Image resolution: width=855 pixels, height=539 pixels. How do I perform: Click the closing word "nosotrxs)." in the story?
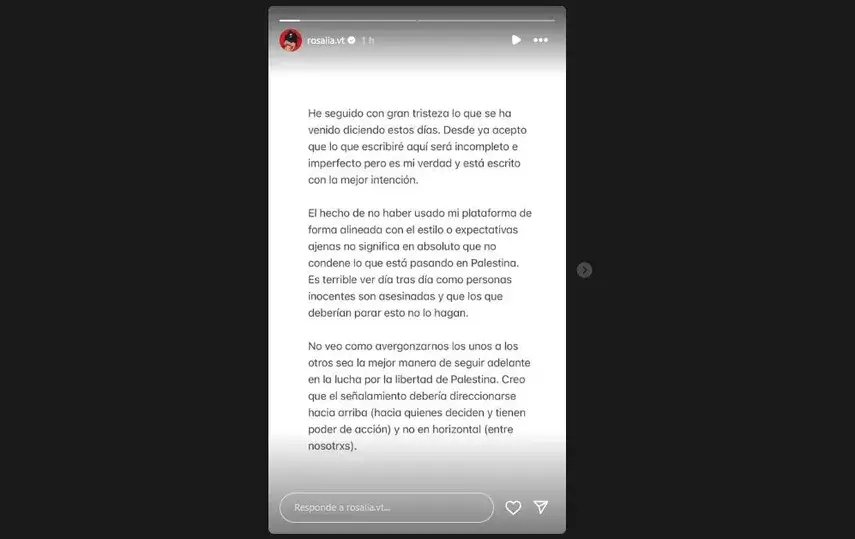[x=332, y=446]
